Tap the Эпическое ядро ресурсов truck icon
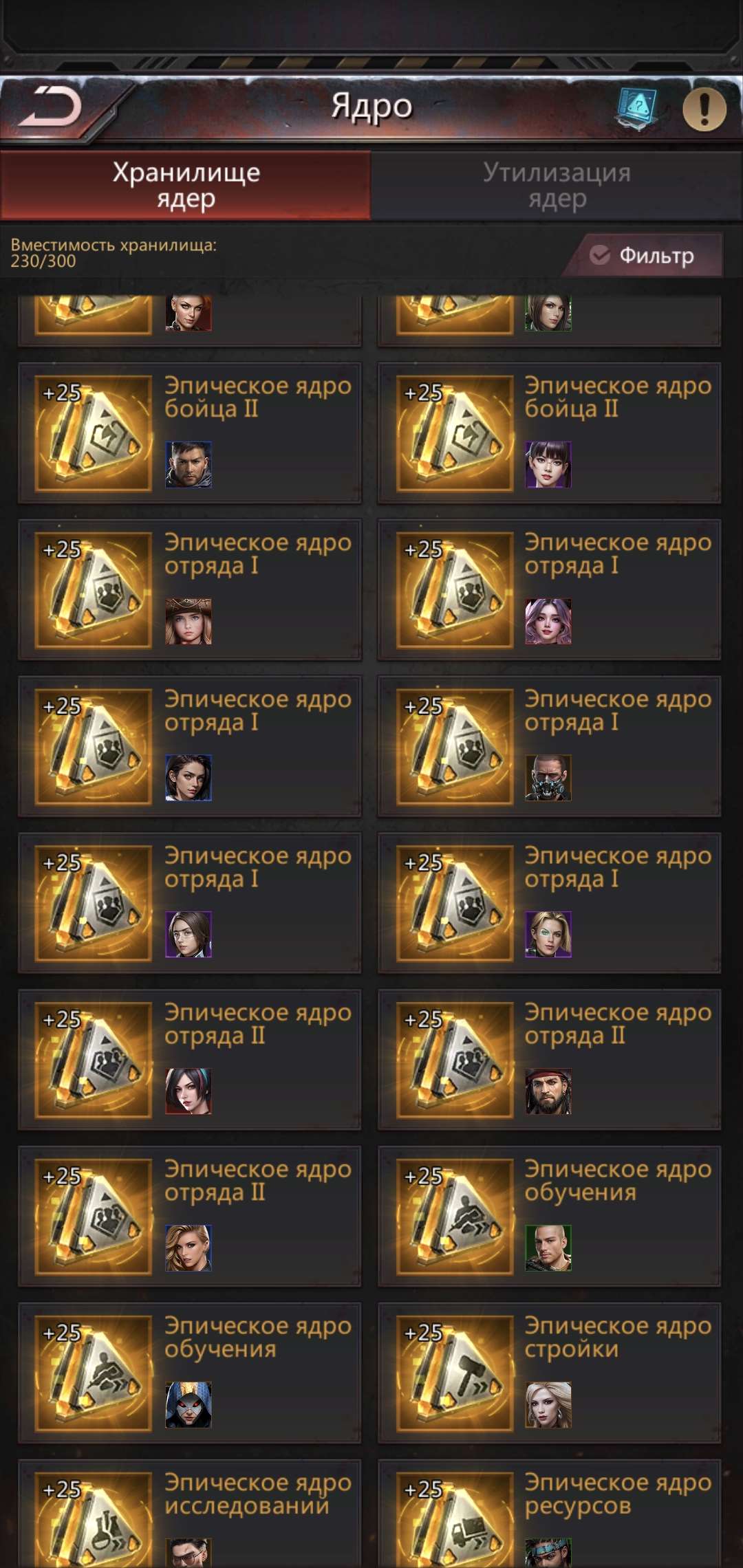Screen dimensions: 743x1568 pos(455,1520)
